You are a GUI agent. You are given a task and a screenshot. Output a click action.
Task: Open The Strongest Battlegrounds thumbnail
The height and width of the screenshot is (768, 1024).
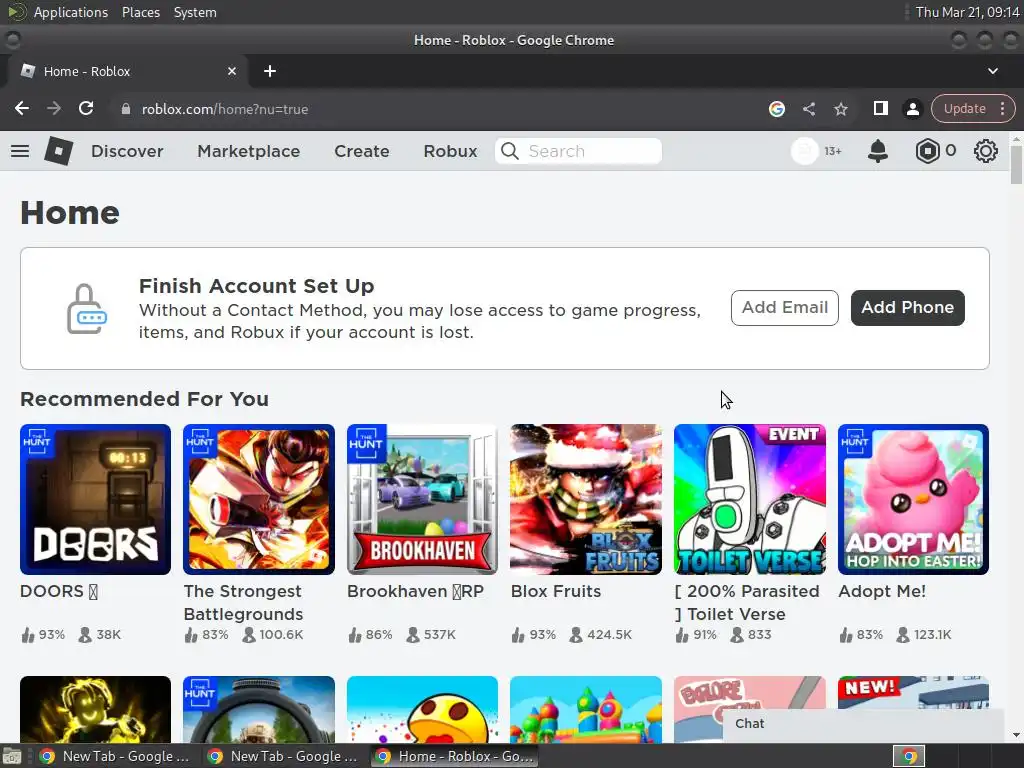click(259, 500)
